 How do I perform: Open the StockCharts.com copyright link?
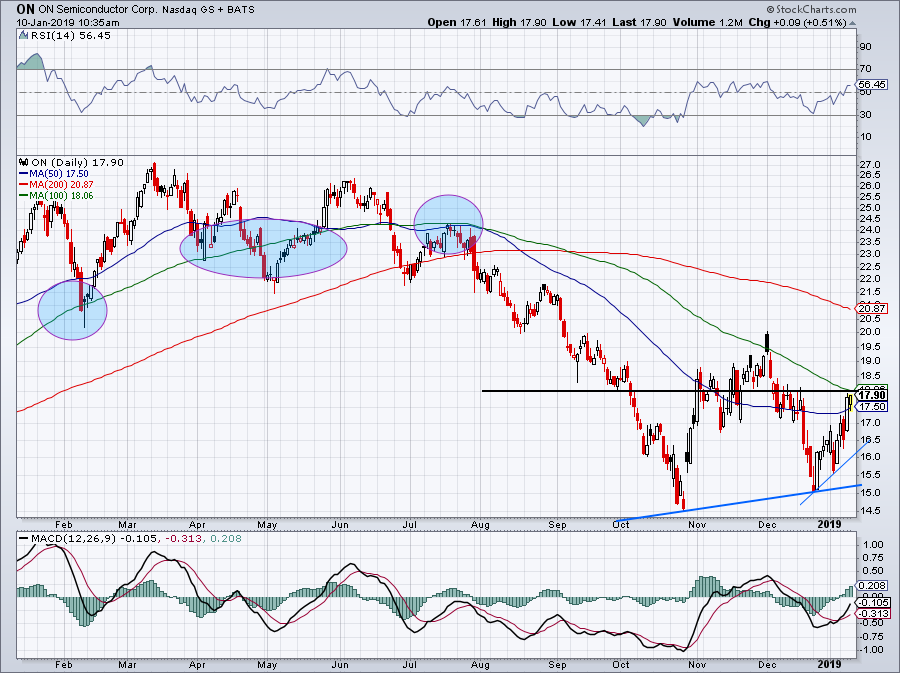pyautogui.click(x=811, y=9)
